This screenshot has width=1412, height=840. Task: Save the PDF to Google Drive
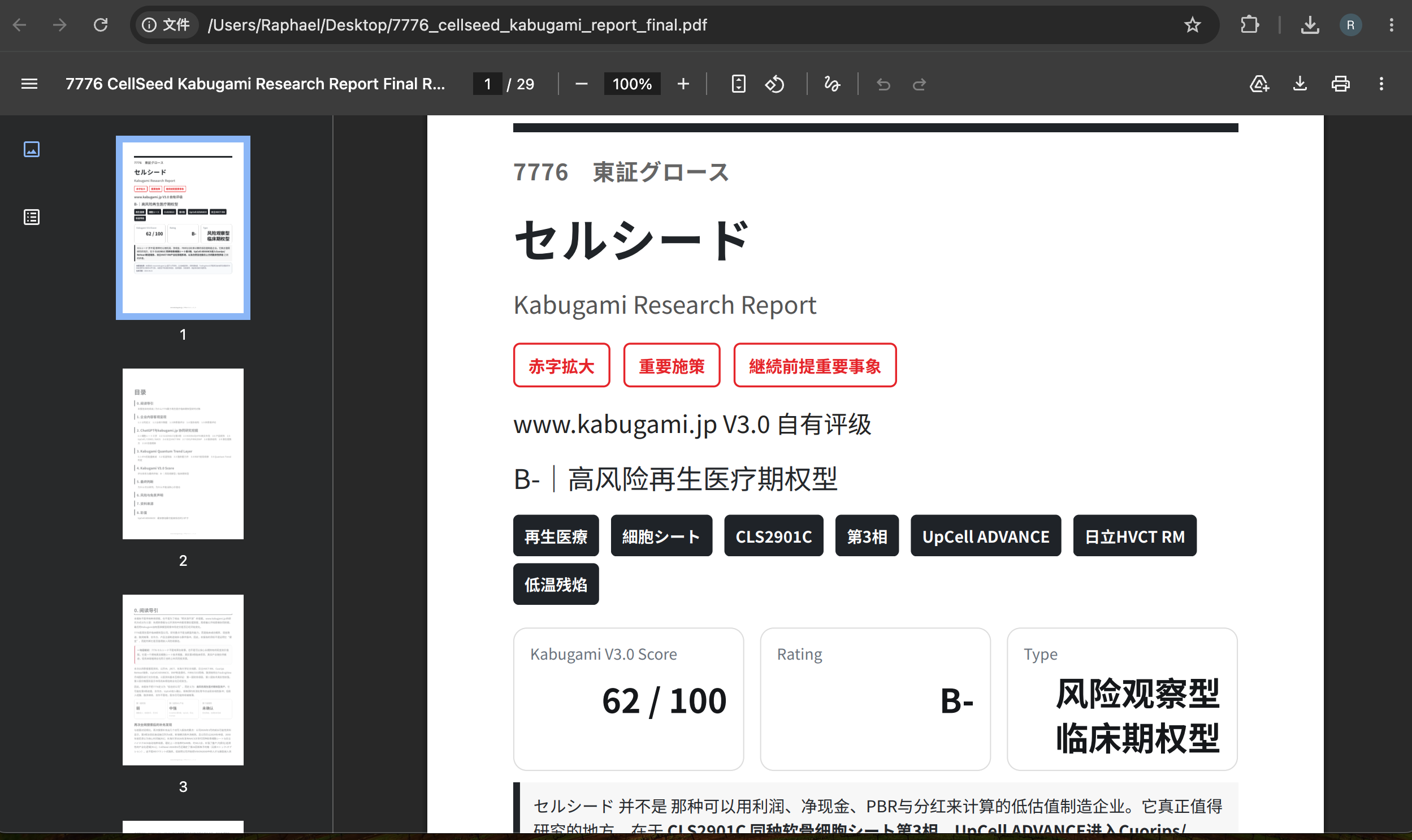1259,84
